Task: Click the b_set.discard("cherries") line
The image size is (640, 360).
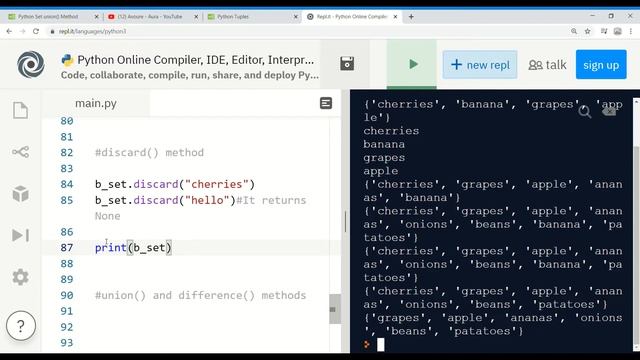Action: [x=175, y=184]
